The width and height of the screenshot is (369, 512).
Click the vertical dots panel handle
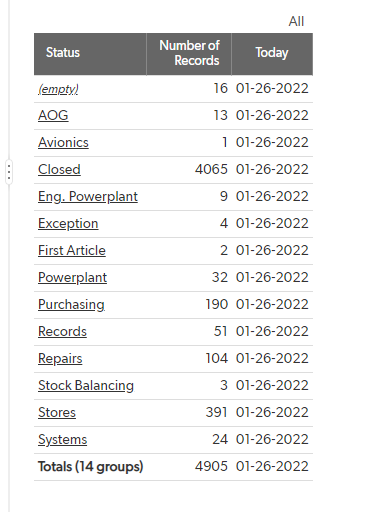[x=9, y=172]
